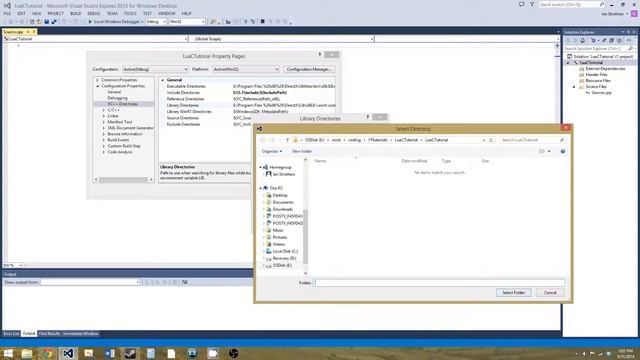Viewport: 640px width, 360px height.
Task: Click the New folder button
Action: pos(302,151)
